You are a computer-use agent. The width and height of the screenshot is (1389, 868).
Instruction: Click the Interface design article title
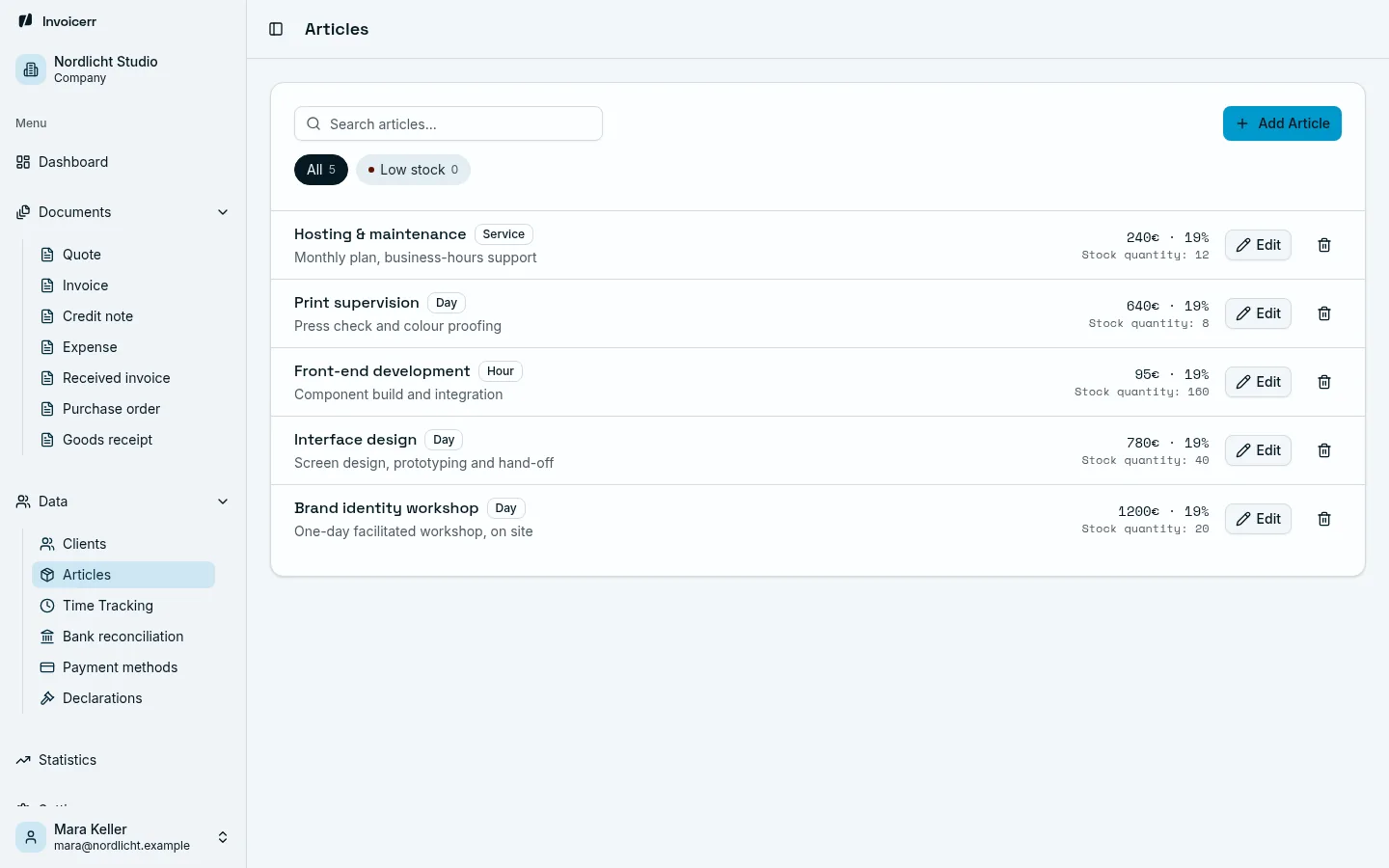pyautogui.click(x=355, y=440)
